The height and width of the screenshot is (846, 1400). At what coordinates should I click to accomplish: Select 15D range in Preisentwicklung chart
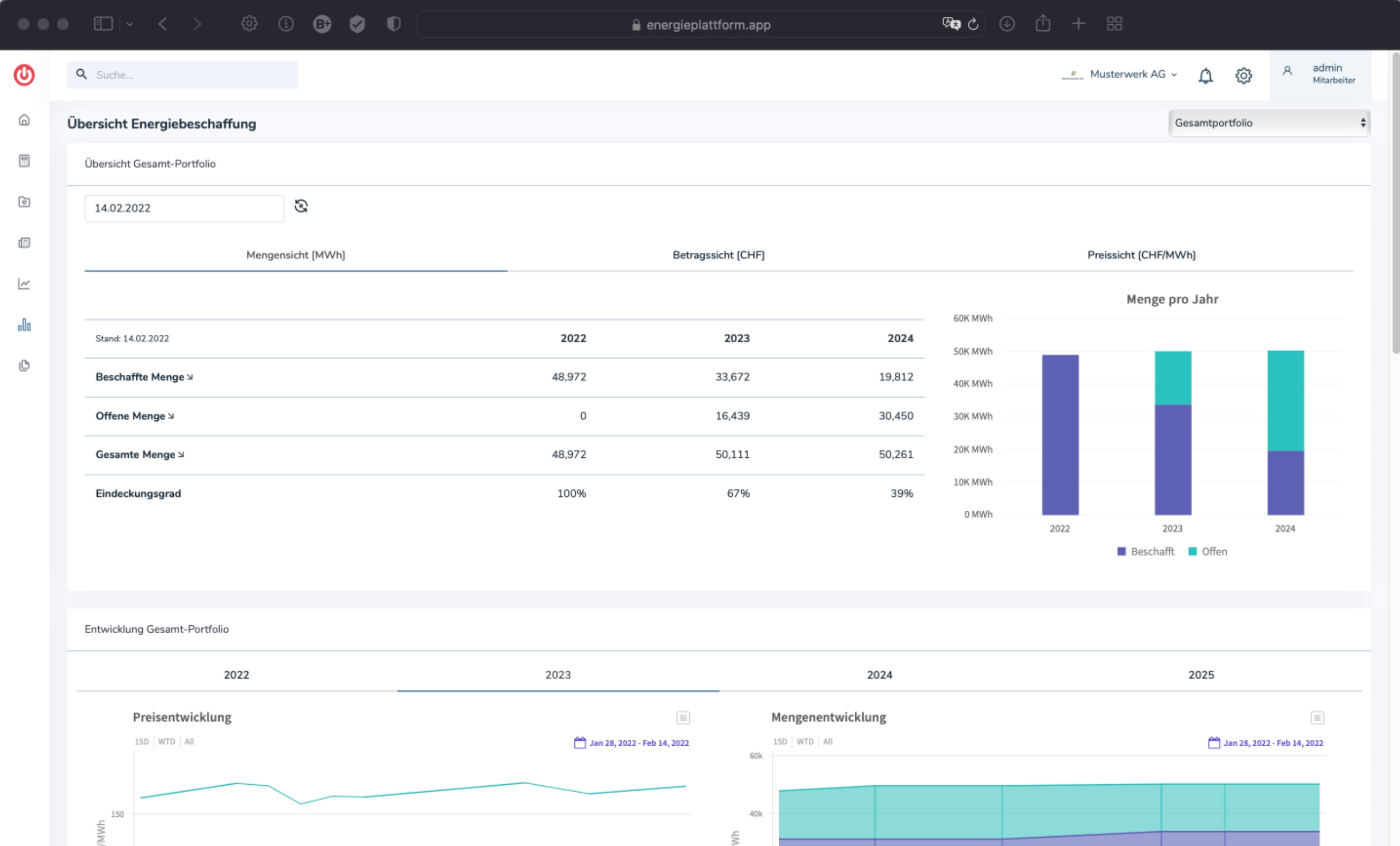click(x=142, y=741)
